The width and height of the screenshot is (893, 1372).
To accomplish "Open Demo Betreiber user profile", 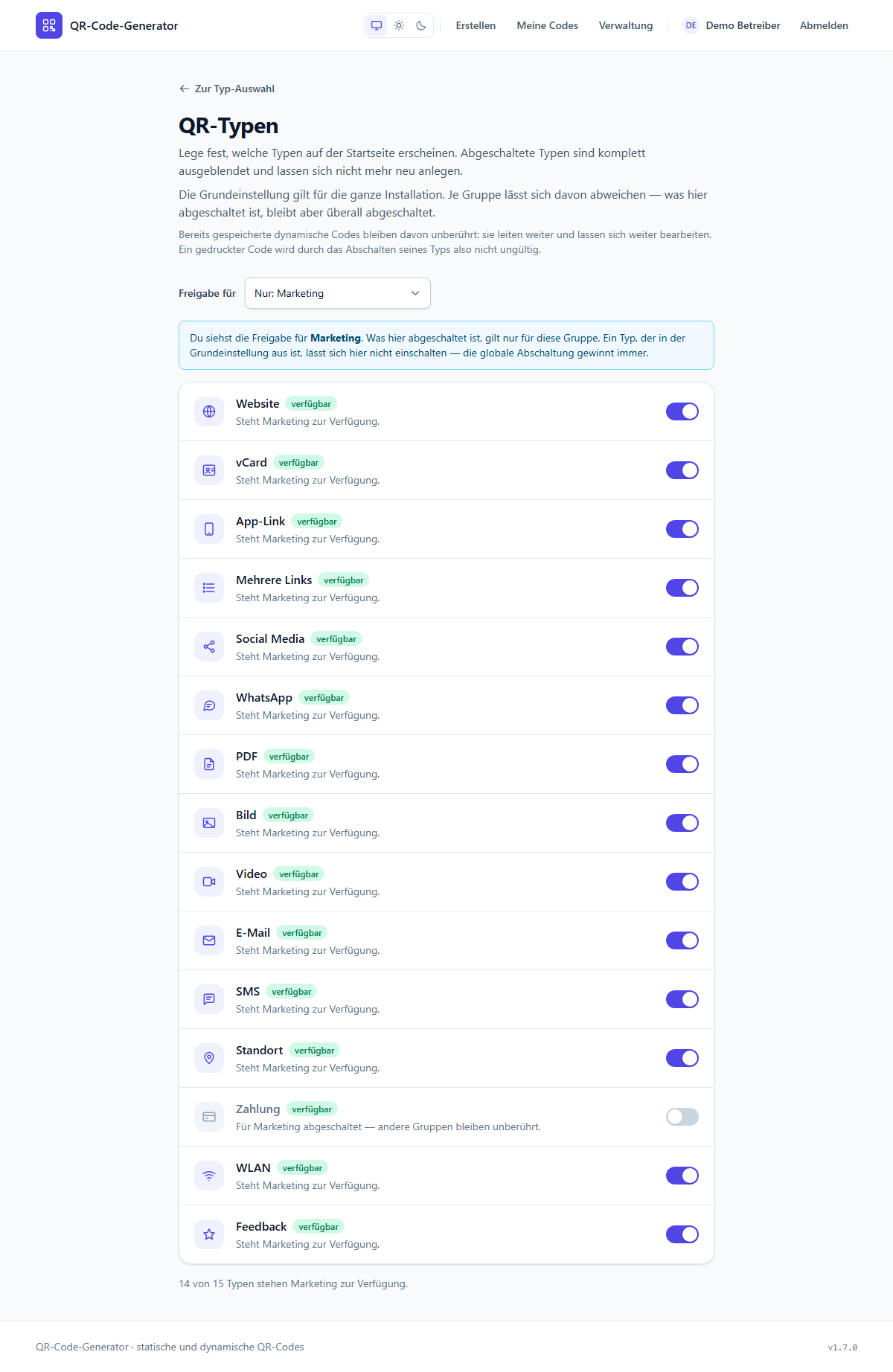I will tap(732, 25).
